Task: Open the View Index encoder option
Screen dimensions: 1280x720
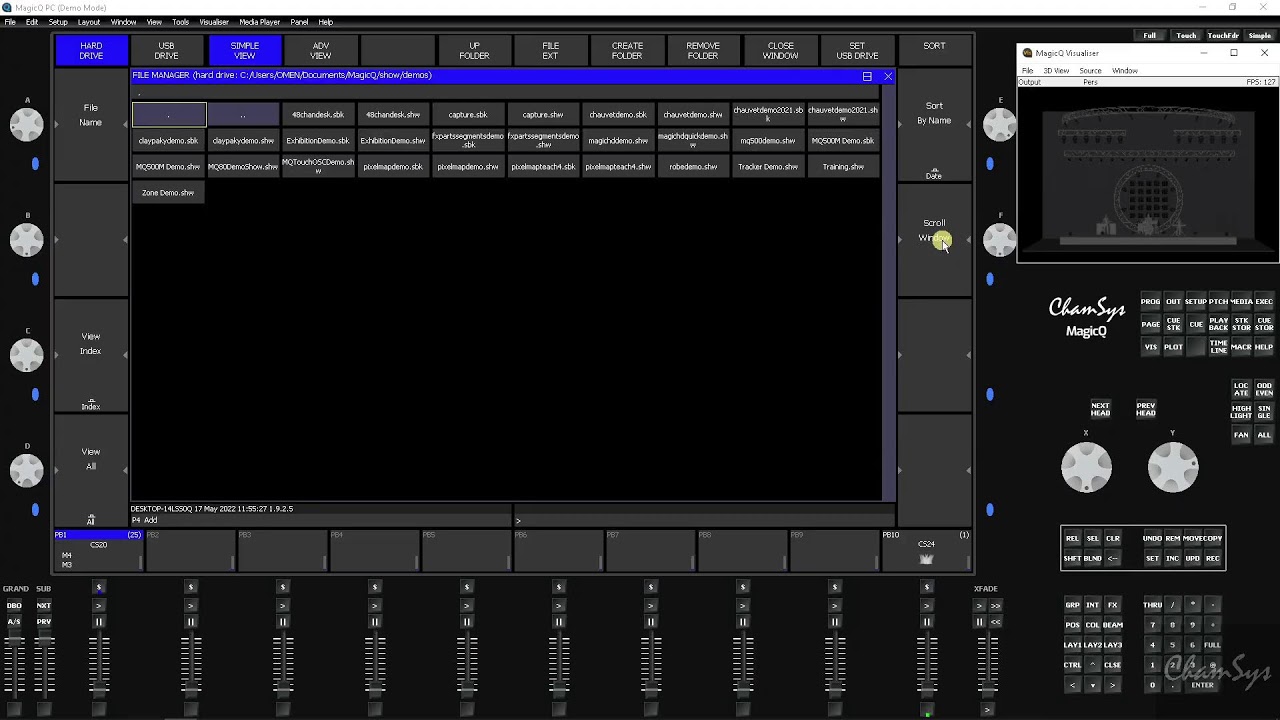Action: [x=91, y=355]
